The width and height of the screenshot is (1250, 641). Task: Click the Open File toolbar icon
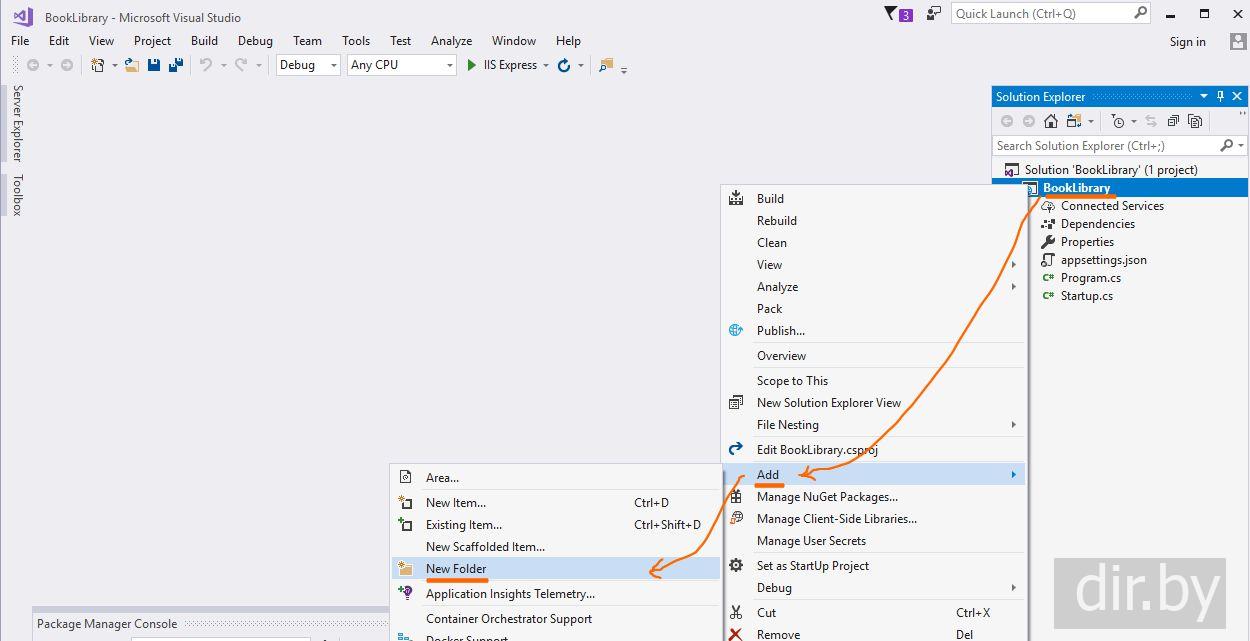coord(131,65)
